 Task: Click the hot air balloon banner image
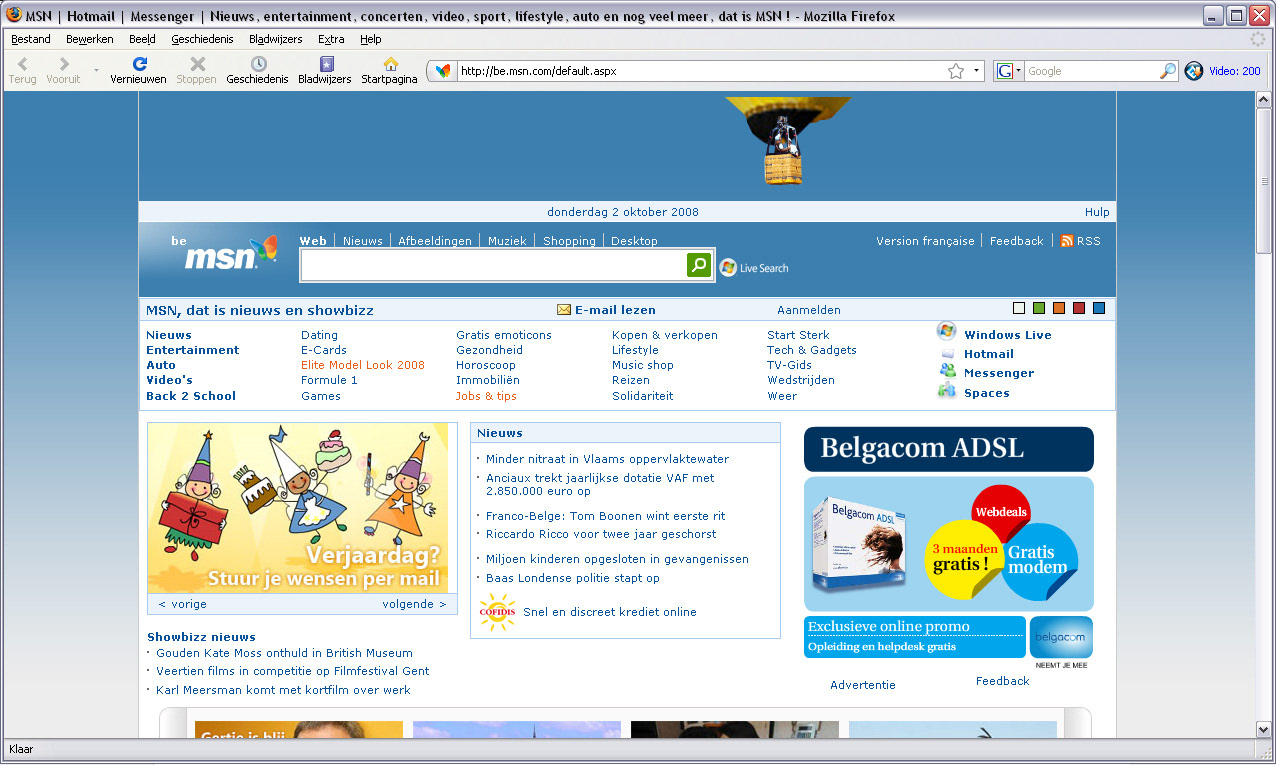pyautogui.click(x=787, y=141)
